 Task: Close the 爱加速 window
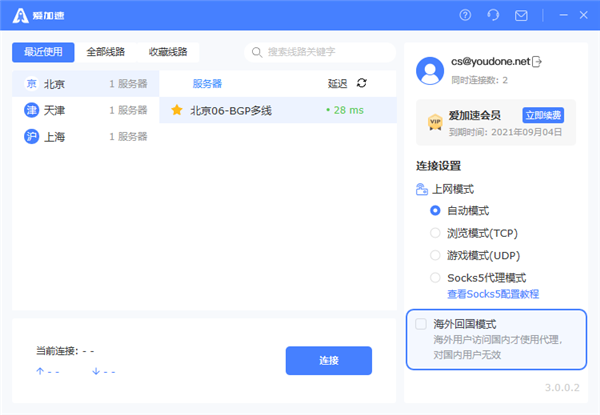584,15
